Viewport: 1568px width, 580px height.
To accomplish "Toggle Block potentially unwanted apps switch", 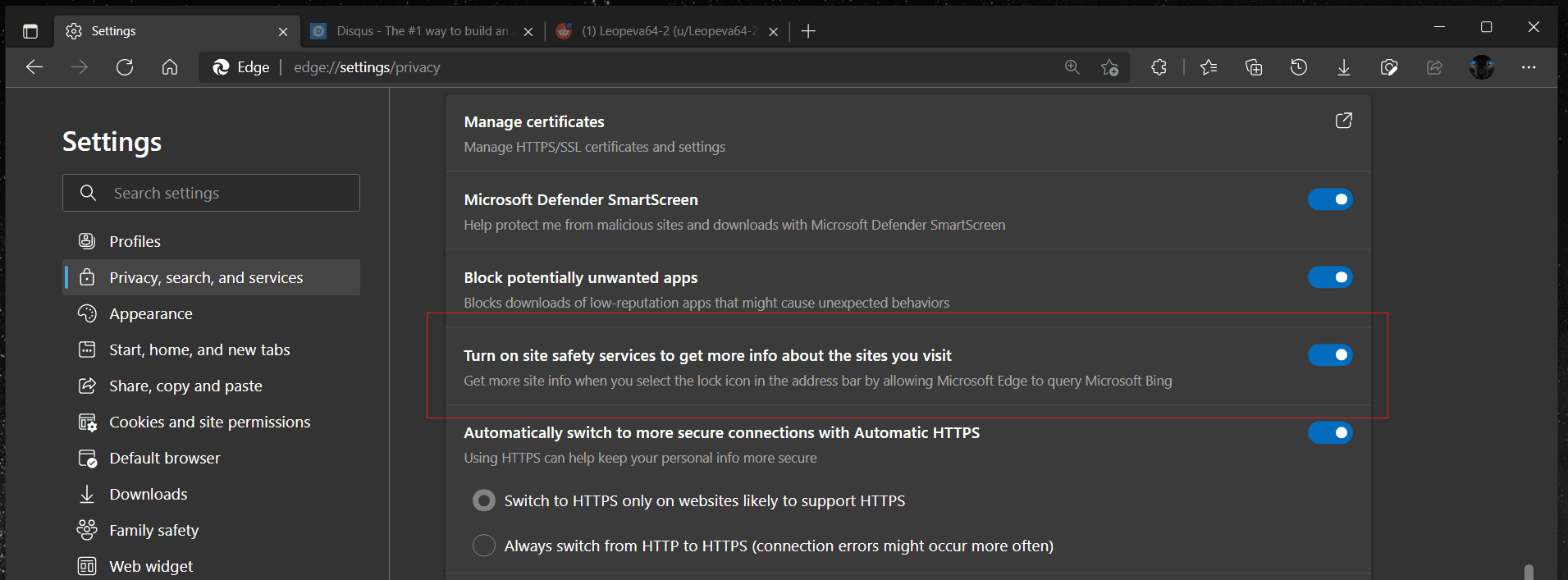I will coord(1330,277).
